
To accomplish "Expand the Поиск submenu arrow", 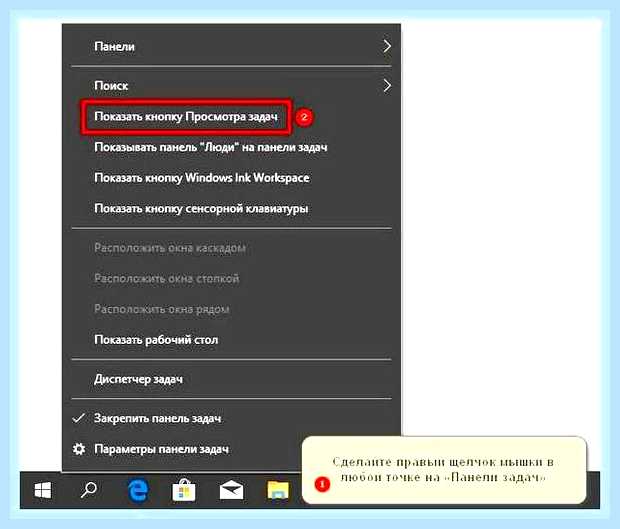I will click(x=387, y=85).
